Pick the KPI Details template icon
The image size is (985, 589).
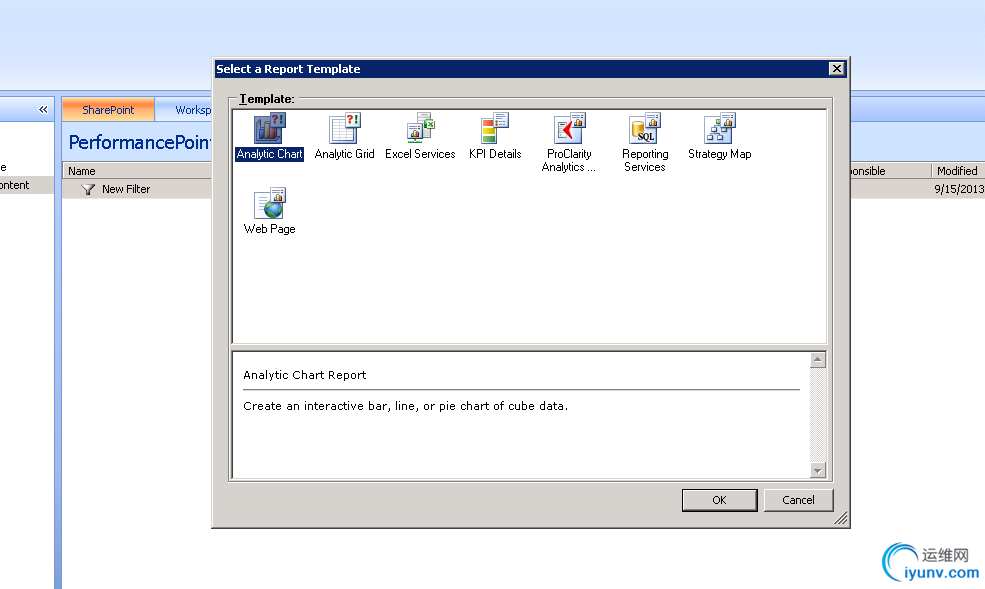[x=495, y=129]
